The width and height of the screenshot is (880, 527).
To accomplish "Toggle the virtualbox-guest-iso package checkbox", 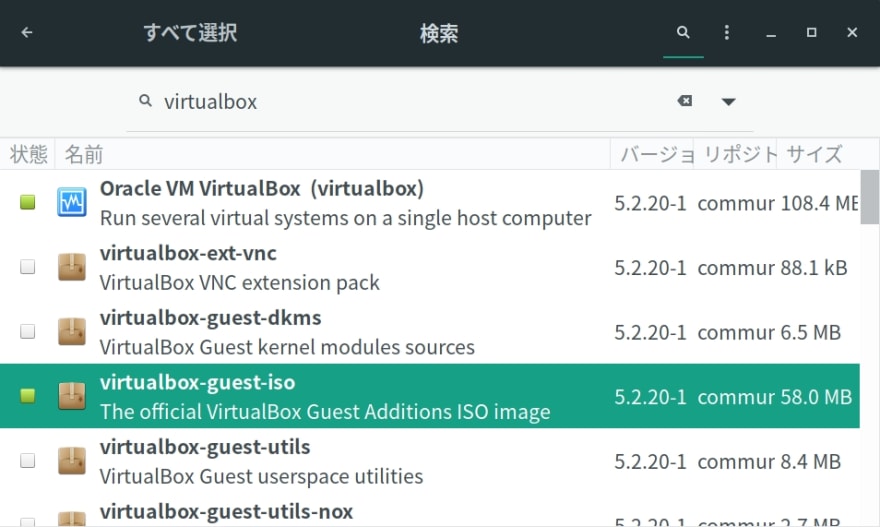I will click(x=28, y=396).
